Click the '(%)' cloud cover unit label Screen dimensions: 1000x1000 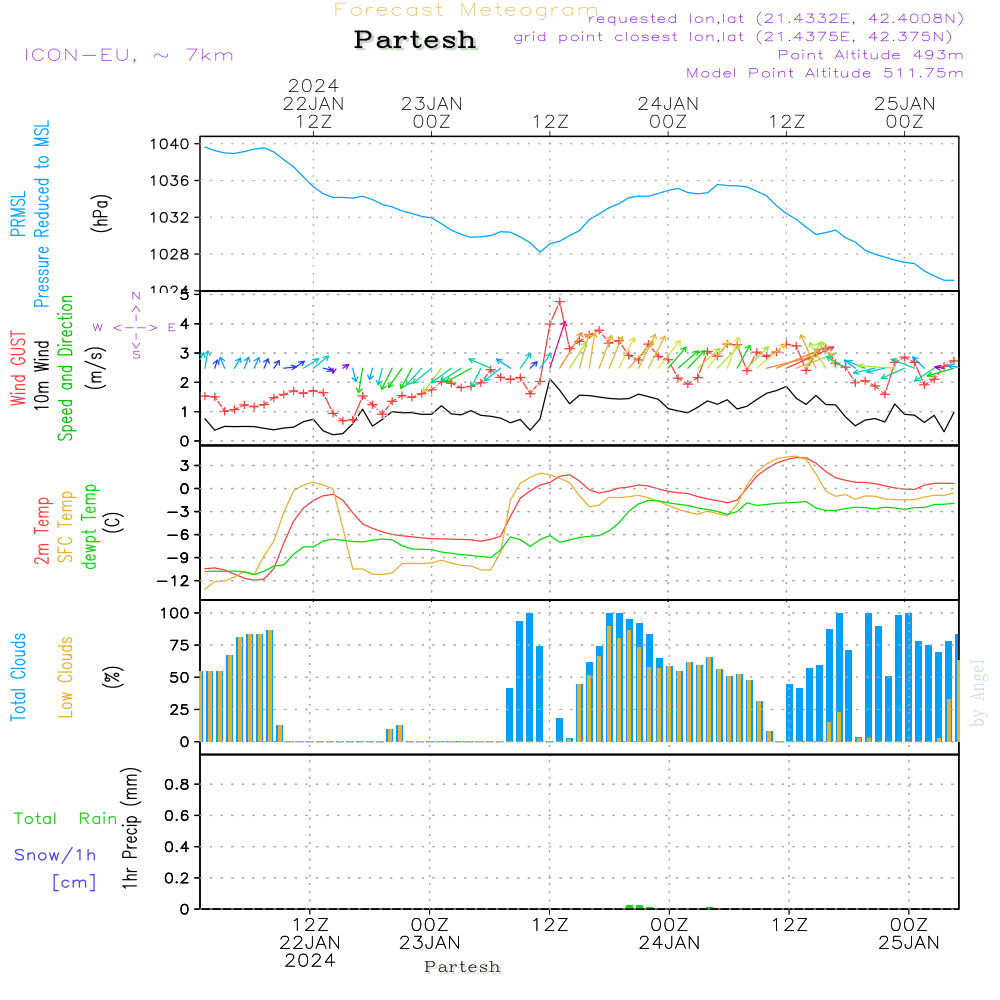pyautogui.click(x=112, y=676)
